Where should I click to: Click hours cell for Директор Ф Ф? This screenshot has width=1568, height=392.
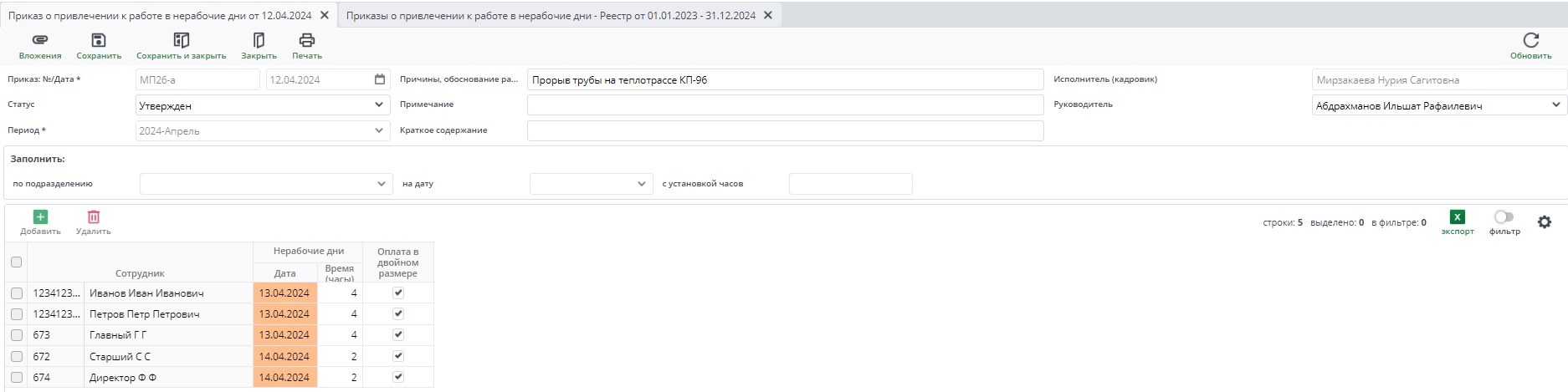340,378
